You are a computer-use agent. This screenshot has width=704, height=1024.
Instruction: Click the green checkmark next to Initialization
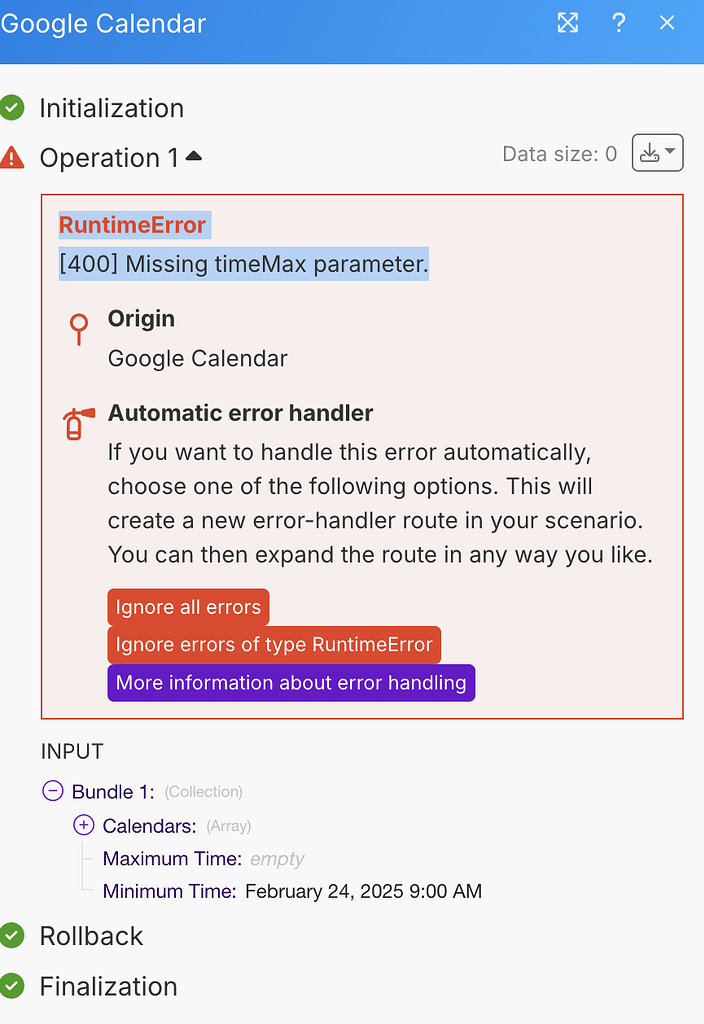[x=13, y=107]
